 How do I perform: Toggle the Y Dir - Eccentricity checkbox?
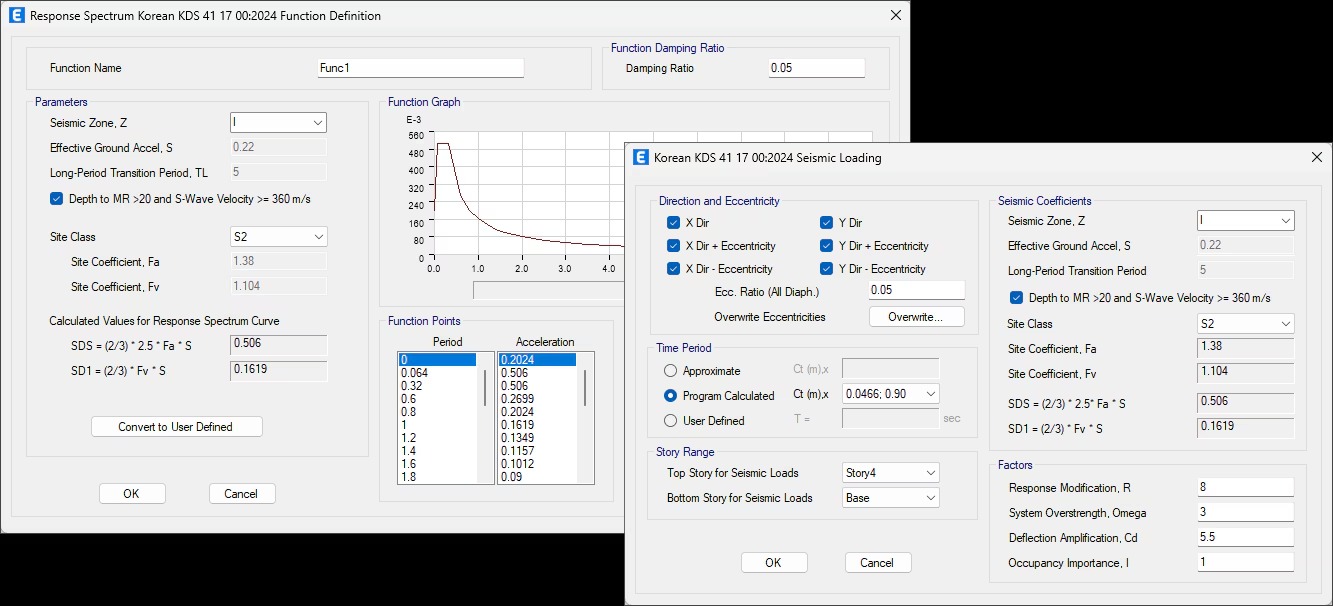point(826,269)
